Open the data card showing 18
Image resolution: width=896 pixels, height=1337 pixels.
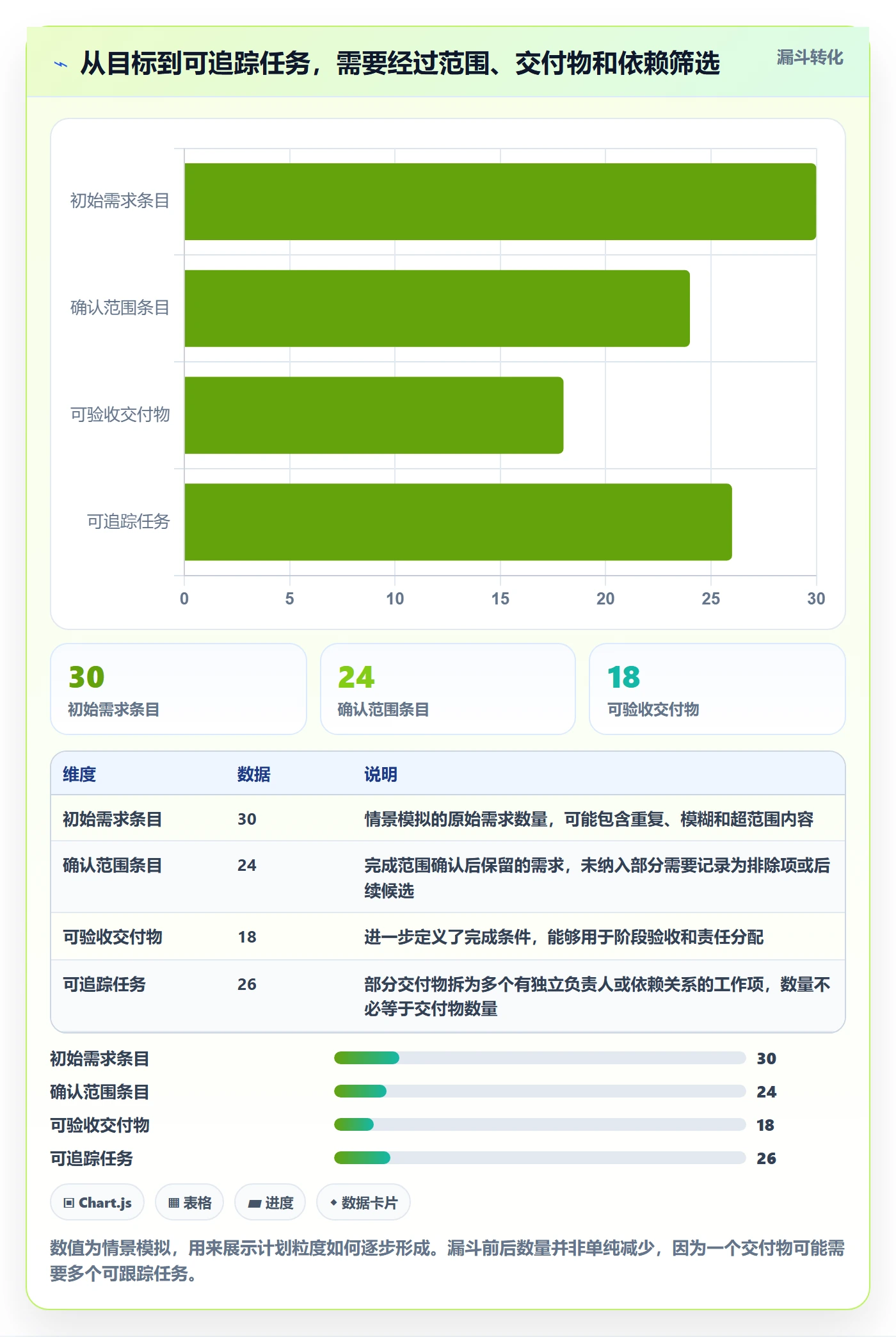click(717, 689)
